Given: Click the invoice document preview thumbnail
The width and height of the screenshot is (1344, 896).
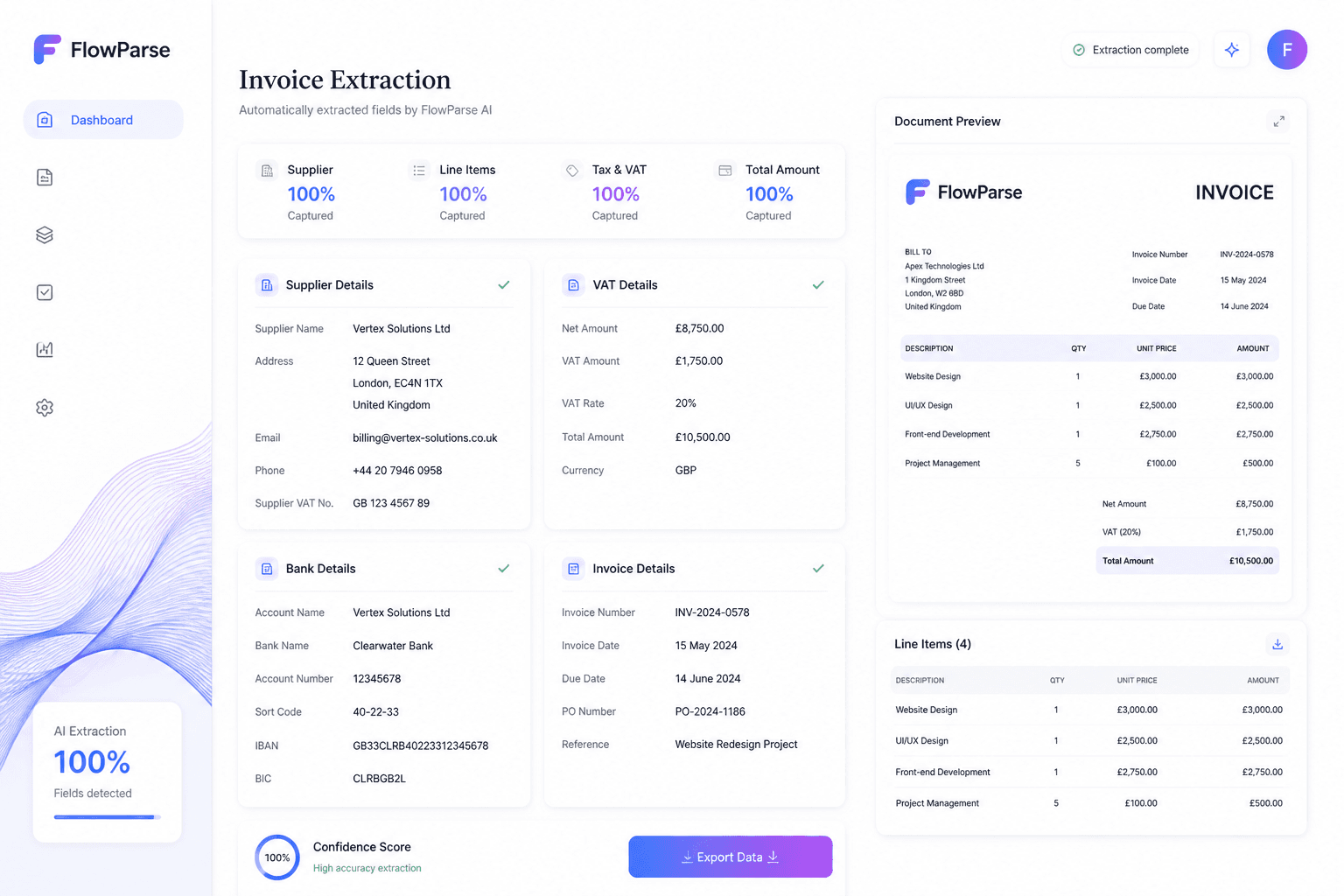Looking at the screenshot, I should 1090,379.
